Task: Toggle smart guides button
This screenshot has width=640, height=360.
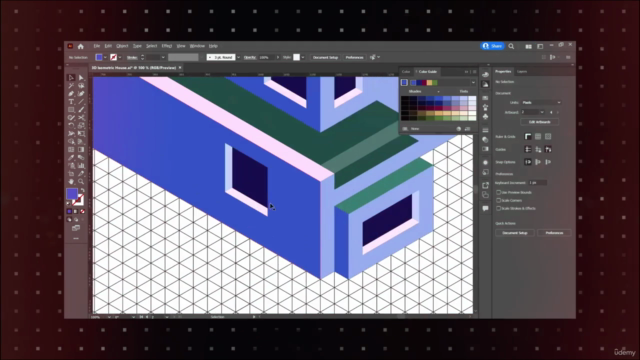Action: pos(548,149)
